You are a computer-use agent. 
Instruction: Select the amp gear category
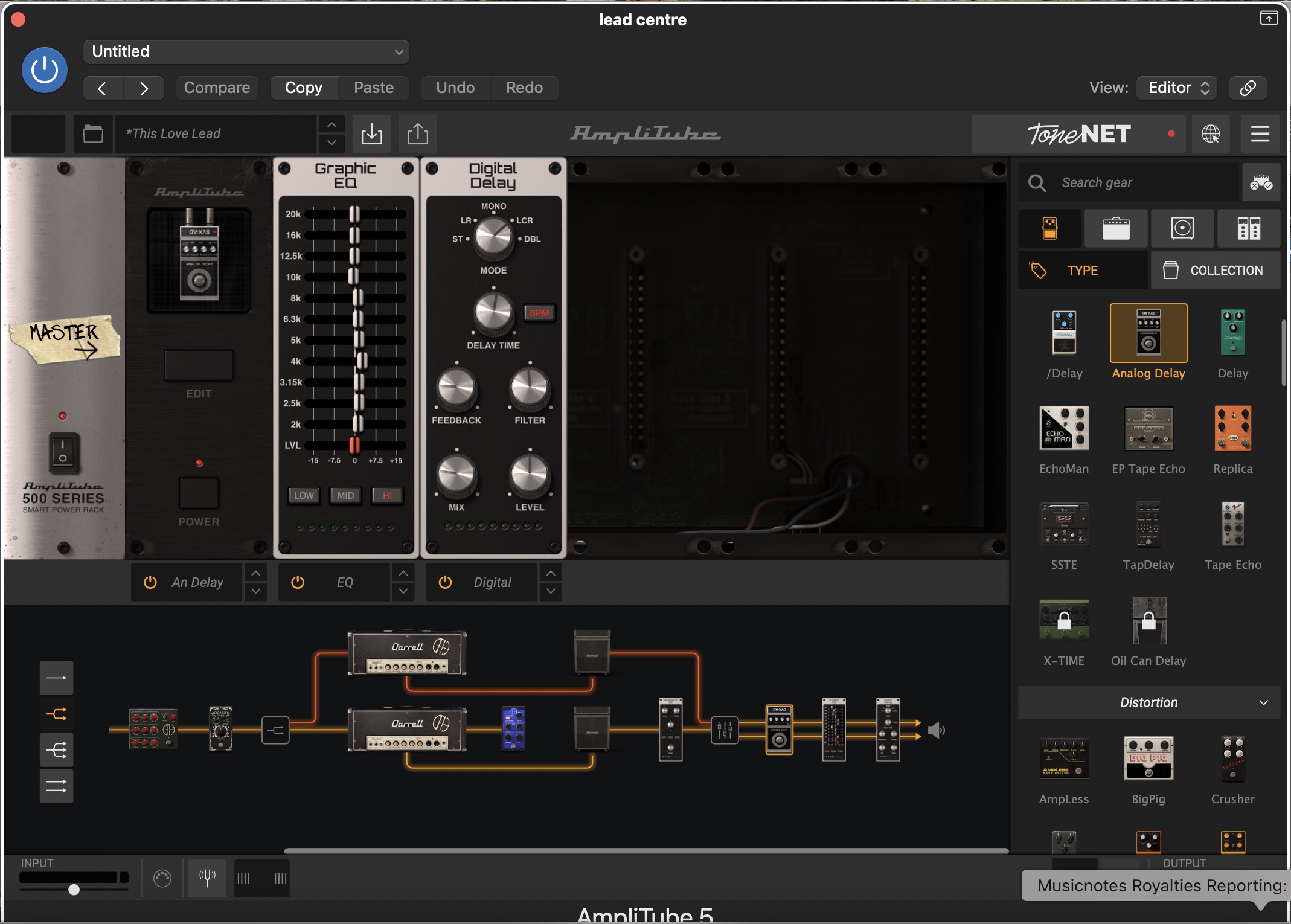1116,228
